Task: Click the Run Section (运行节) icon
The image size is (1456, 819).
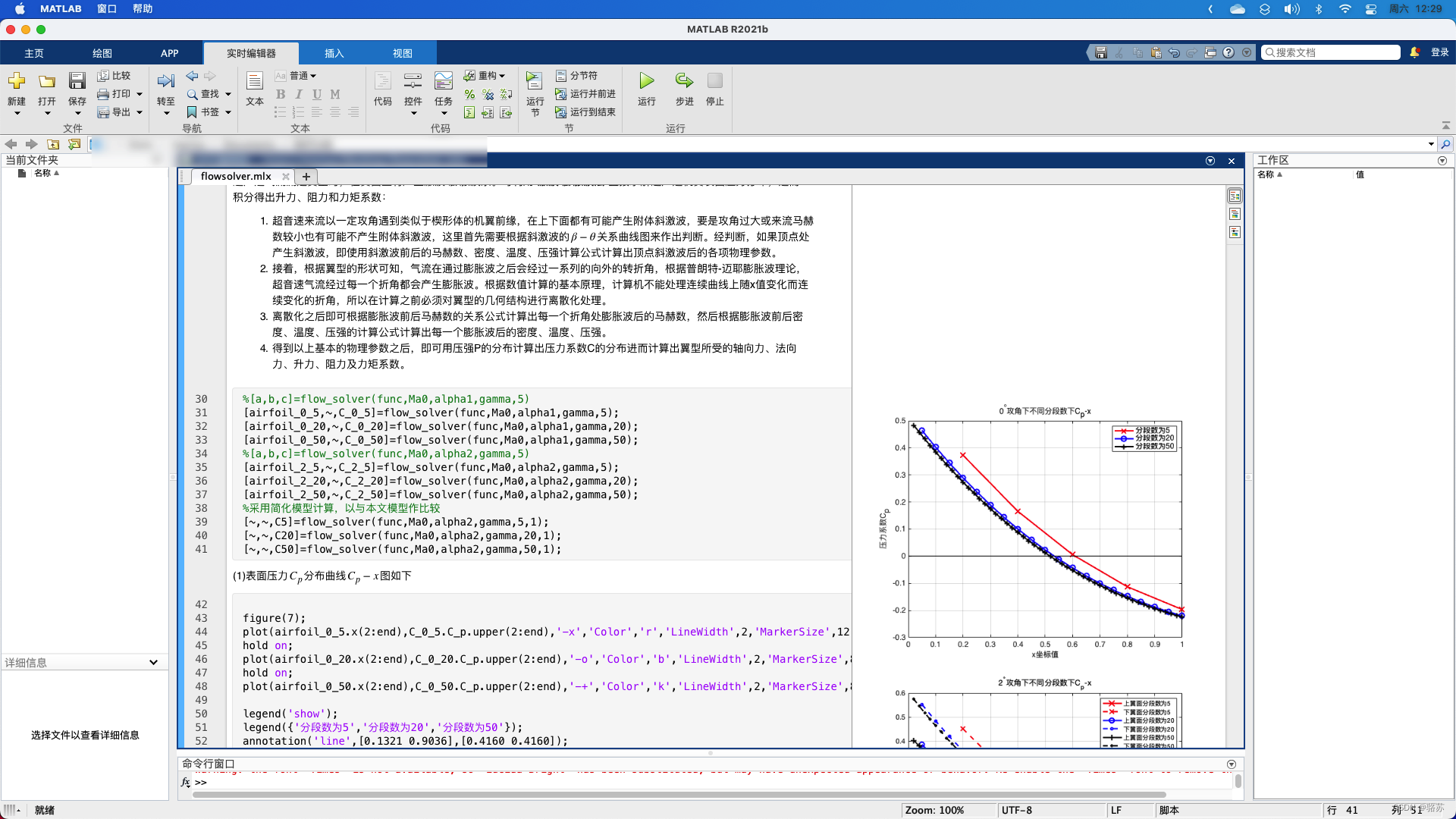Action: click(x=535, y=81)
